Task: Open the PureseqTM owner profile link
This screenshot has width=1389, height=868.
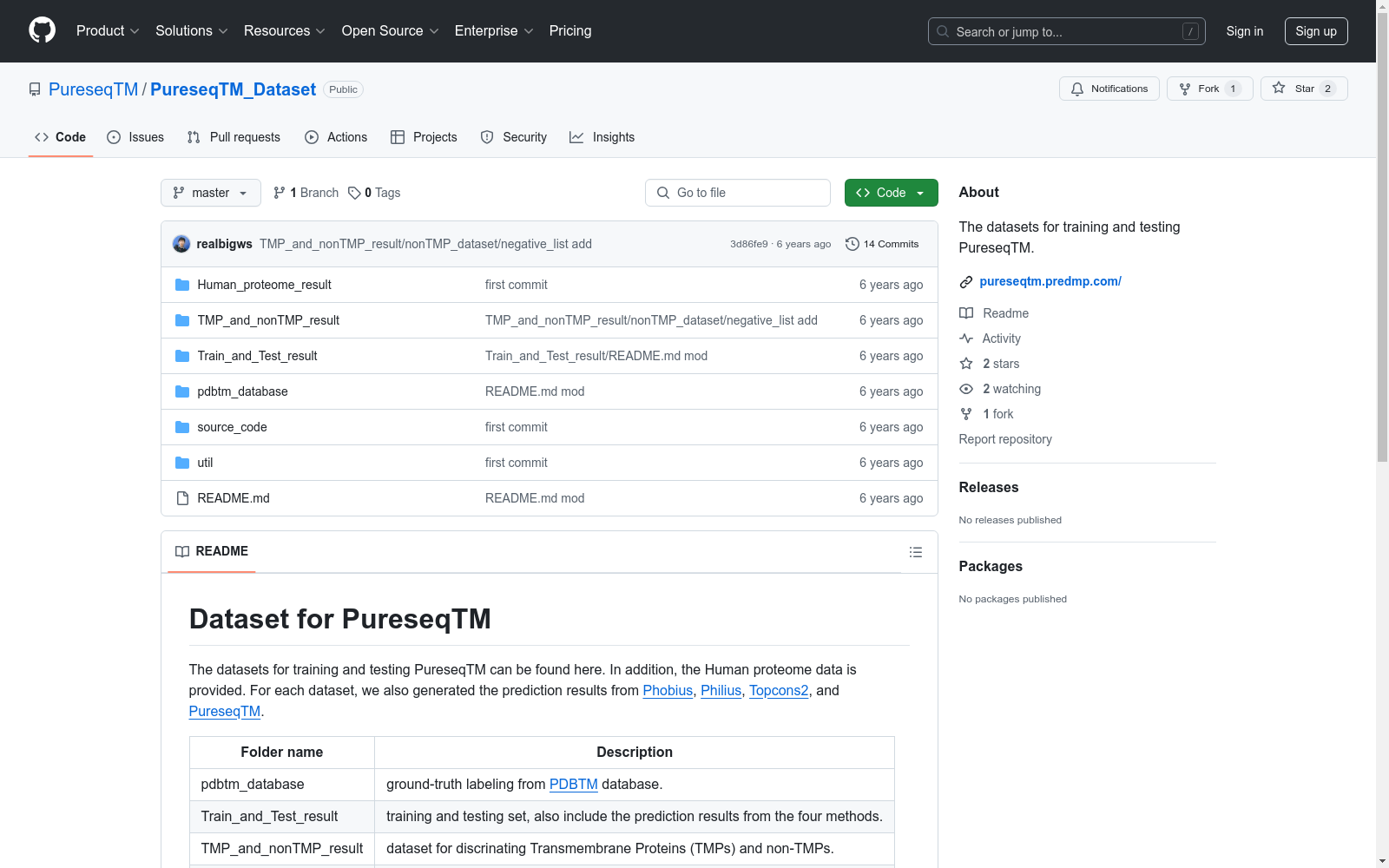Action: (93, 89)
